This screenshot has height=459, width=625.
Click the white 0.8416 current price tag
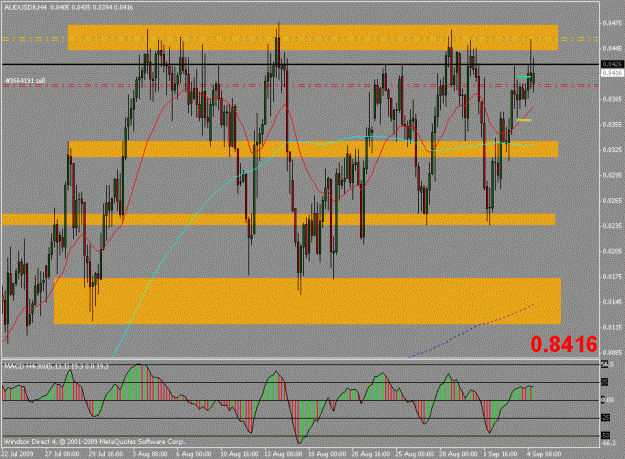[612, 73]
